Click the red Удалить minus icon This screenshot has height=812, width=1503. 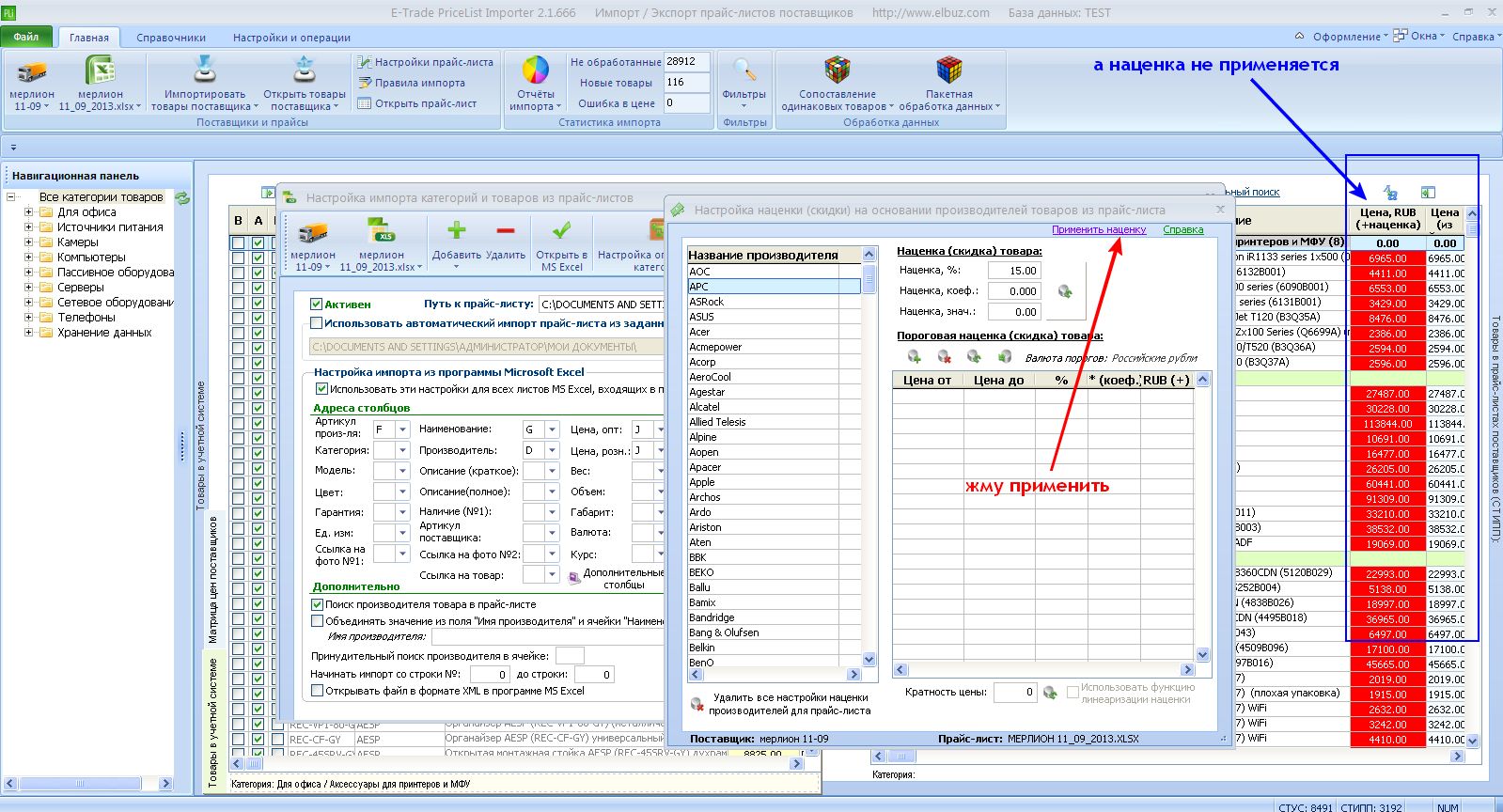coord(506,231)
